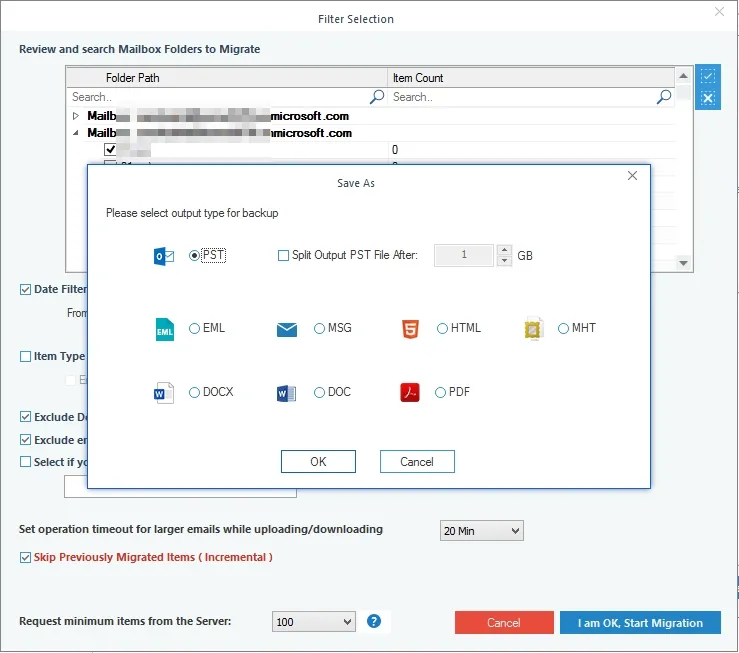The height and width of the screenshot is (653, 739).
Task: Decrease the split size GB value
Action: click(504, 261)
